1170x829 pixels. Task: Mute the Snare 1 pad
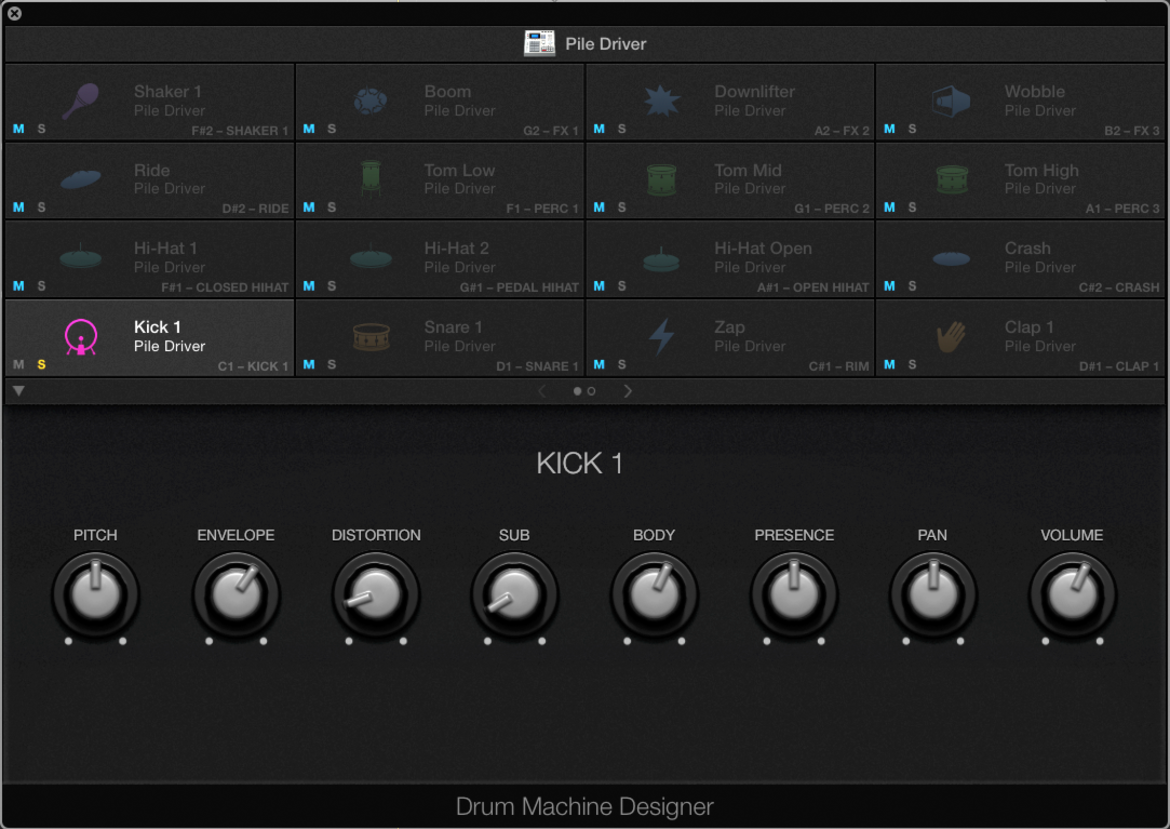309,365
